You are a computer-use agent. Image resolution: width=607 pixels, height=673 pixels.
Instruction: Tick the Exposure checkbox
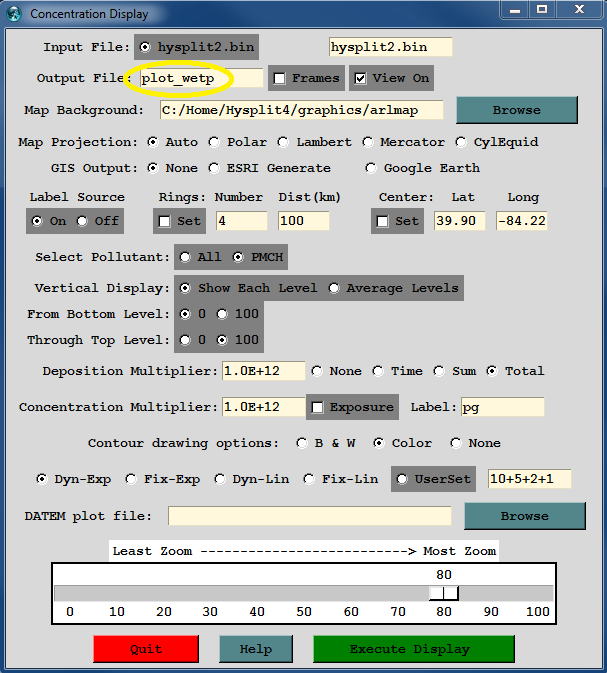318,407
